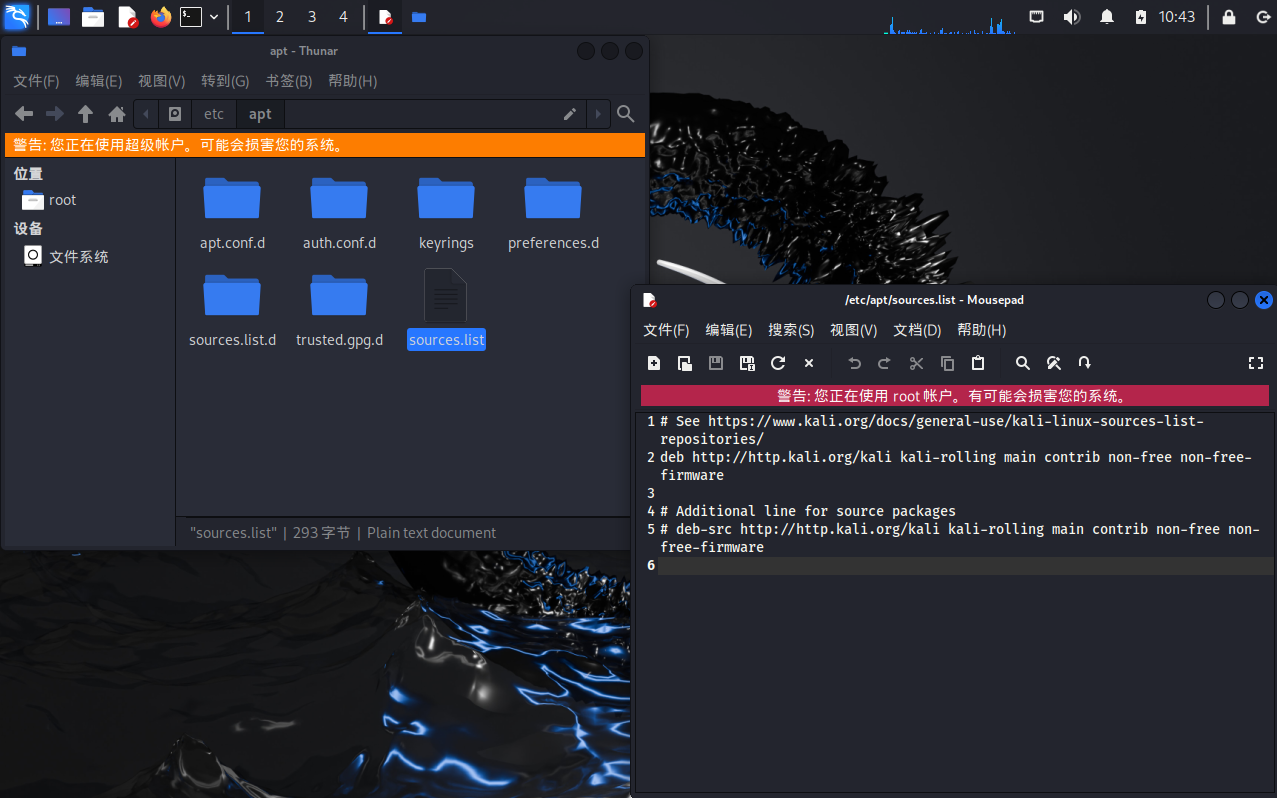Image resolution: width=1277 pixels, height=798 pixels.
Task: Click the pencil icon to edit Thunar path
Action: point(570,114)
